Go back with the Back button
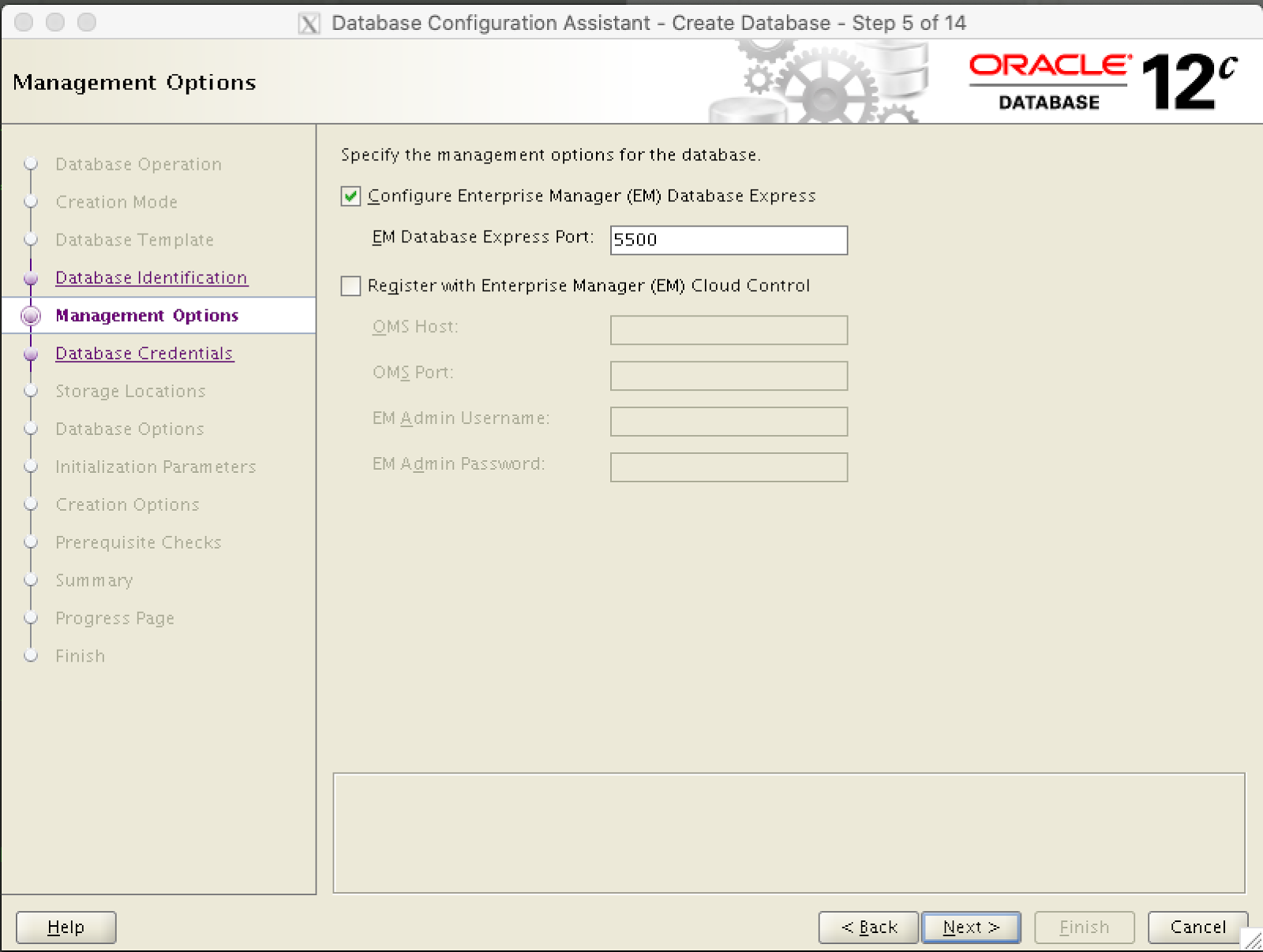 point(868,927)
